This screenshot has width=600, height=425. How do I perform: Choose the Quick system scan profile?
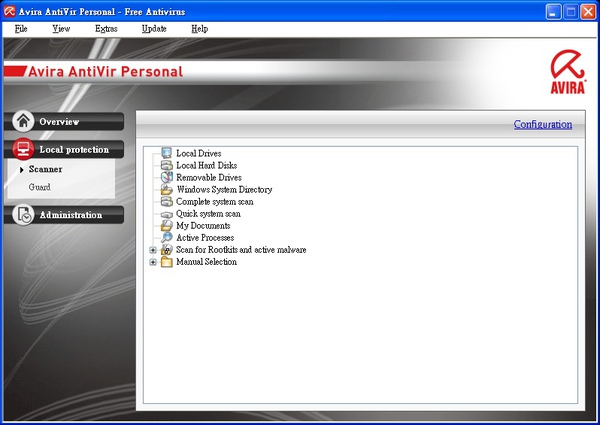pos(208,214)
